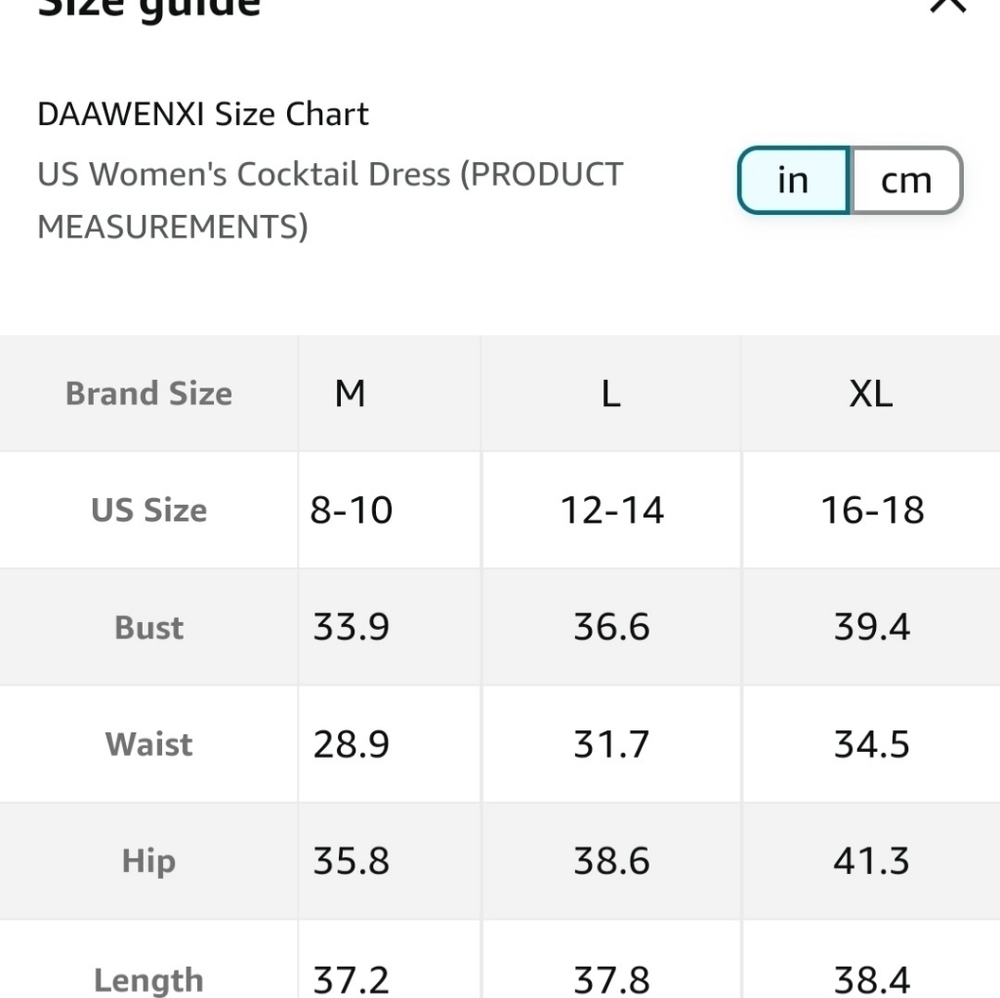Click the 37.8 length value for L
1000x998 pixels.
612,980
